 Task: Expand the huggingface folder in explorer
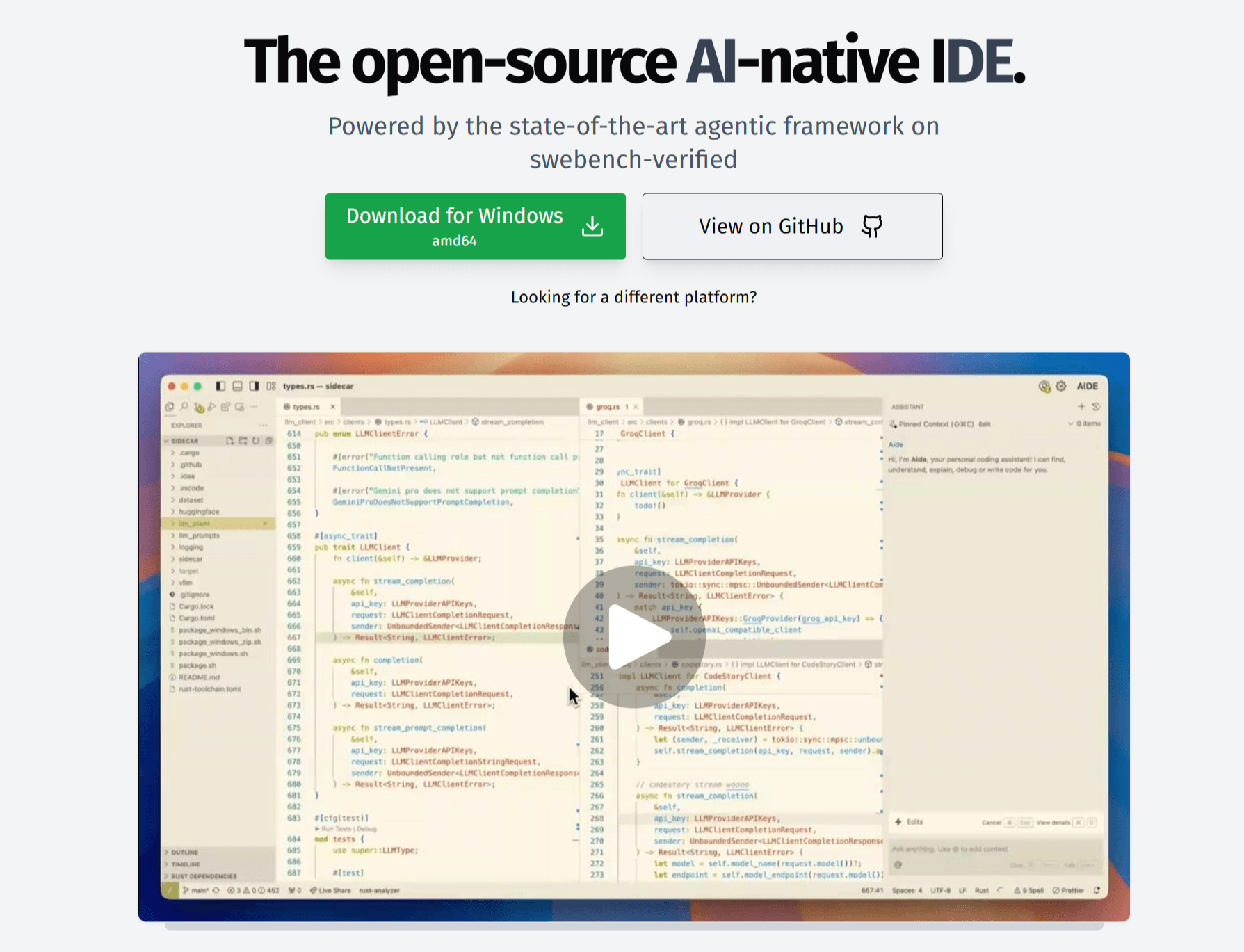coord(198,512)
